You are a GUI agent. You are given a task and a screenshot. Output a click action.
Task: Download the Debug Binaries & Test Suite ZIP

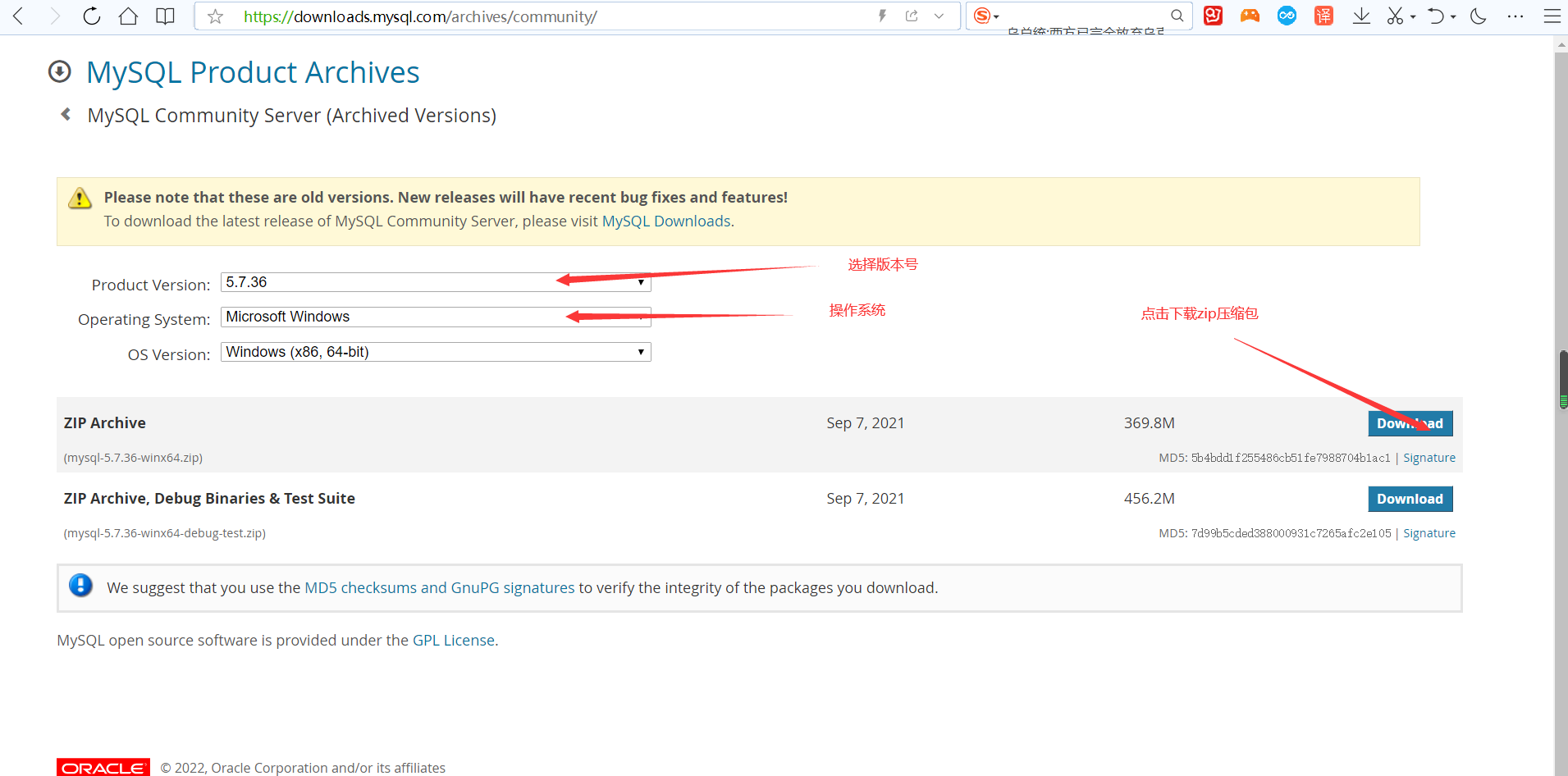pyautogui.click(x=1410, y=499)
